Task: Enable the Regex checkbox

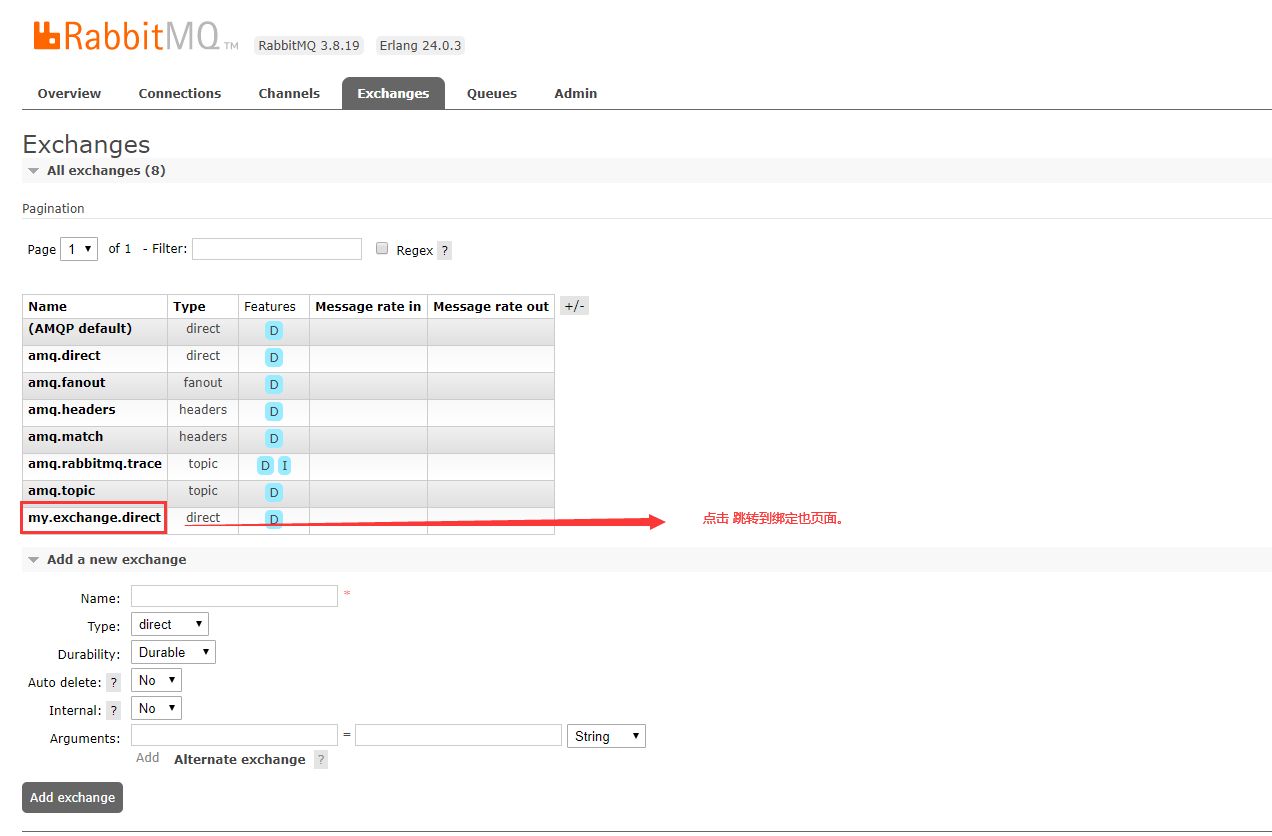Action: [x=382, y=248]
